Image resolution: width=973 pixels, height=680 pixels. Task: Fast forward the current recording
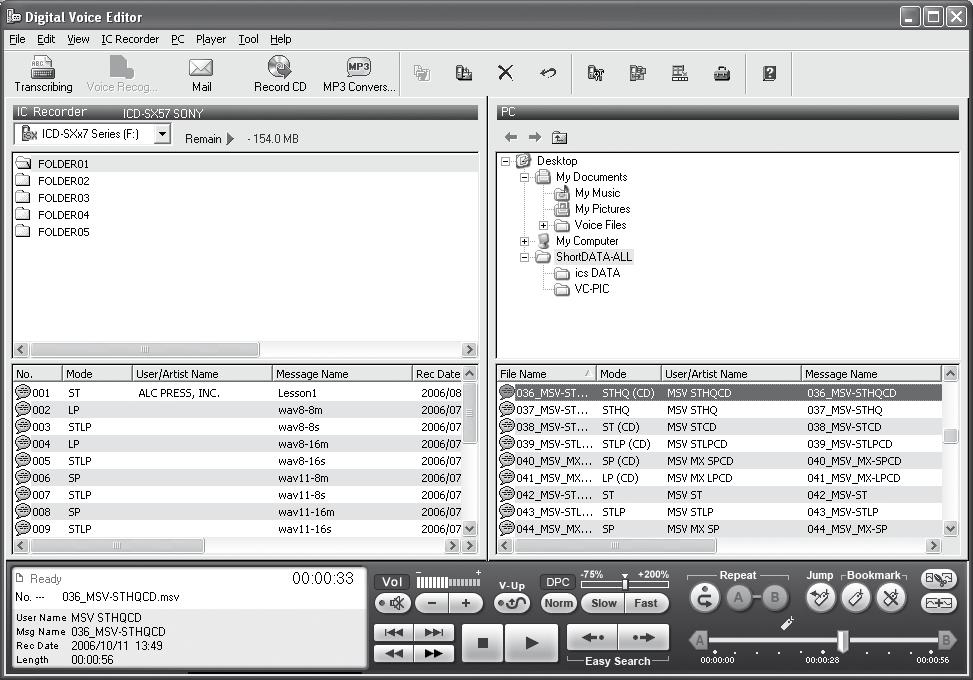pos(434,653)
